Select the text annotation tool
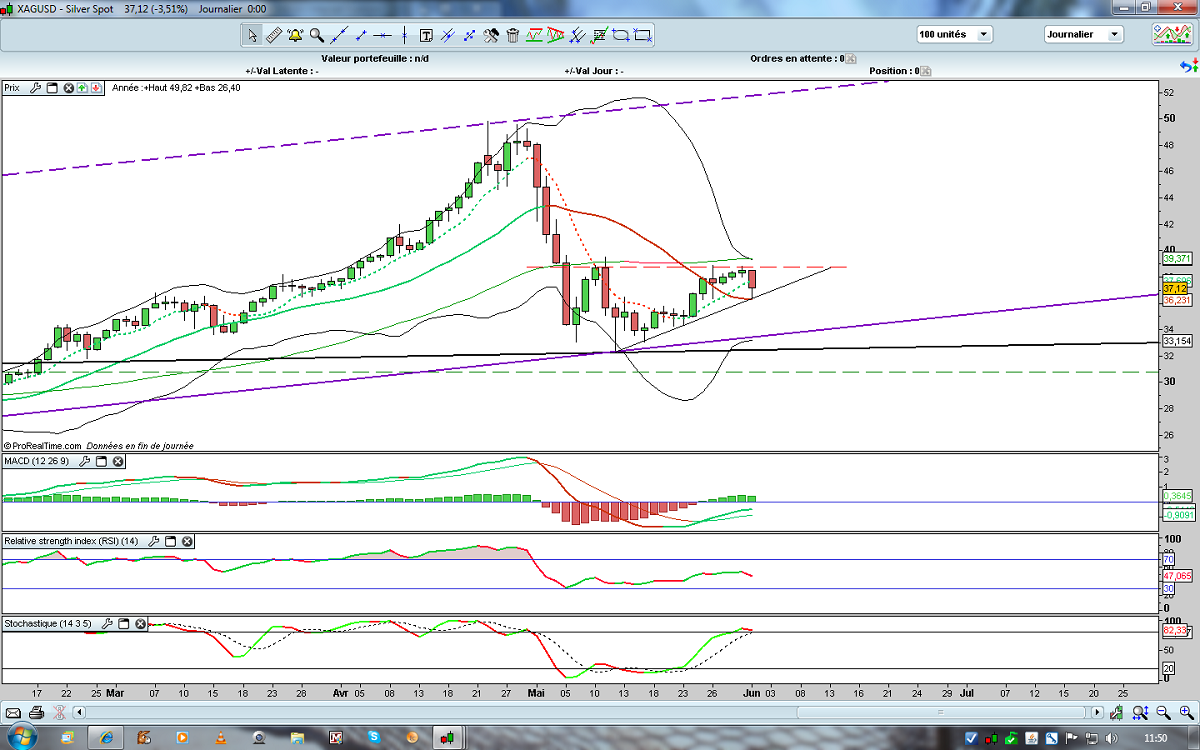This screenshot has height=750, width=1200. 426,36
